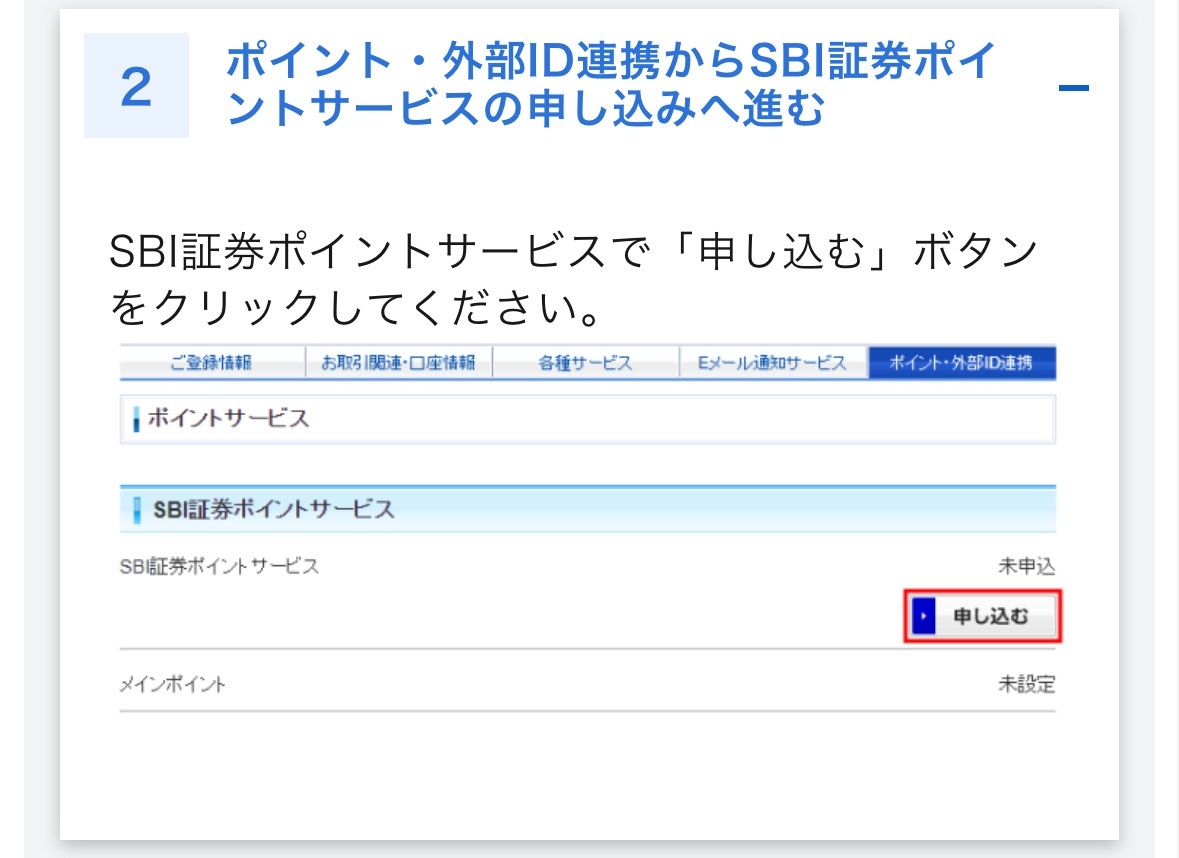This screenshot has width=1179, height=858.
Task: Click the step 2 heading title text
Action: [x=611, y=84]
